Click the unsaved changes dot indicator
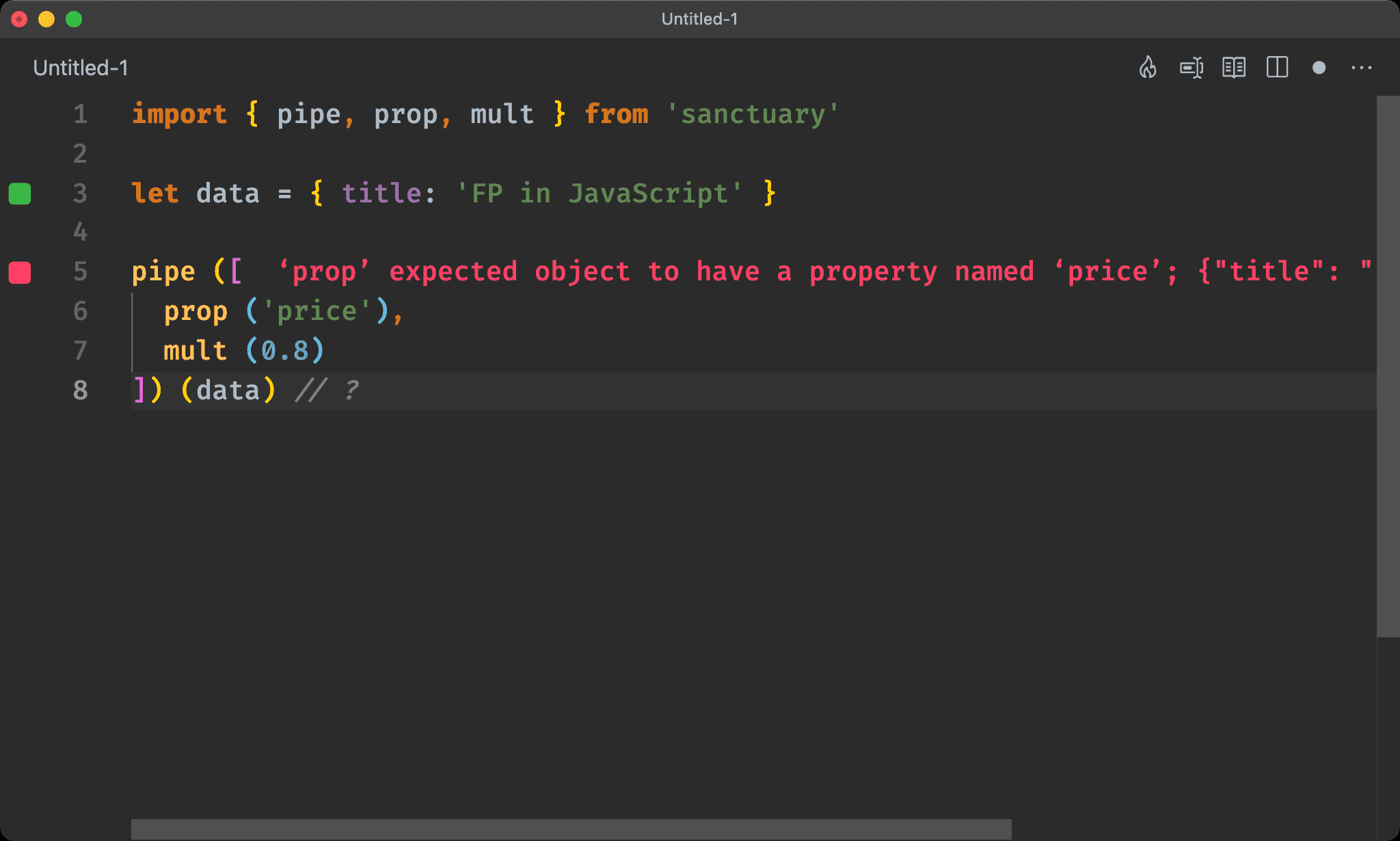1400x841 pixels. pos(1319,68)
